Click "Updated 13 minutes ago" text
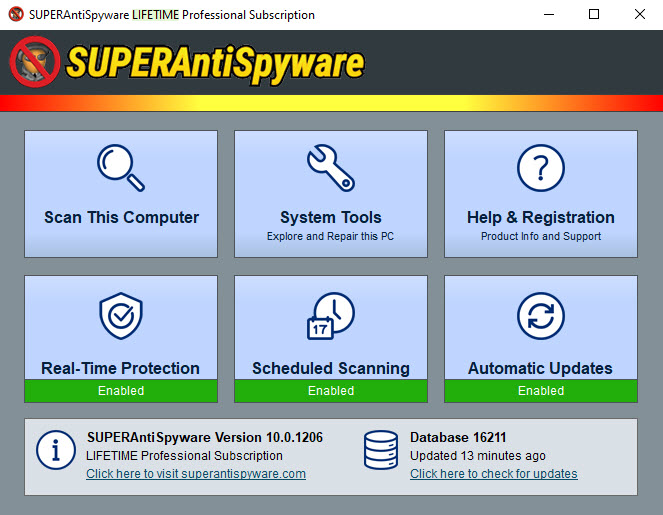663x515 pixels. click(478, 456)
